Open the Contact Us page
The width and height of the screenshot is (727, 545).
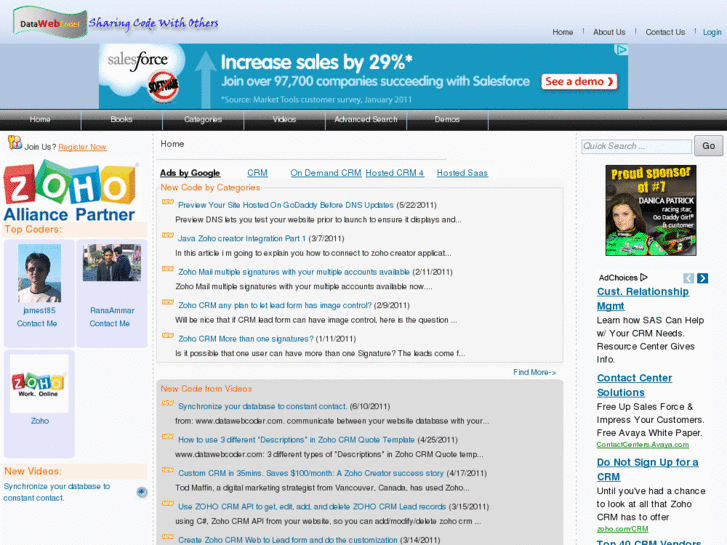tap(665, 32)
